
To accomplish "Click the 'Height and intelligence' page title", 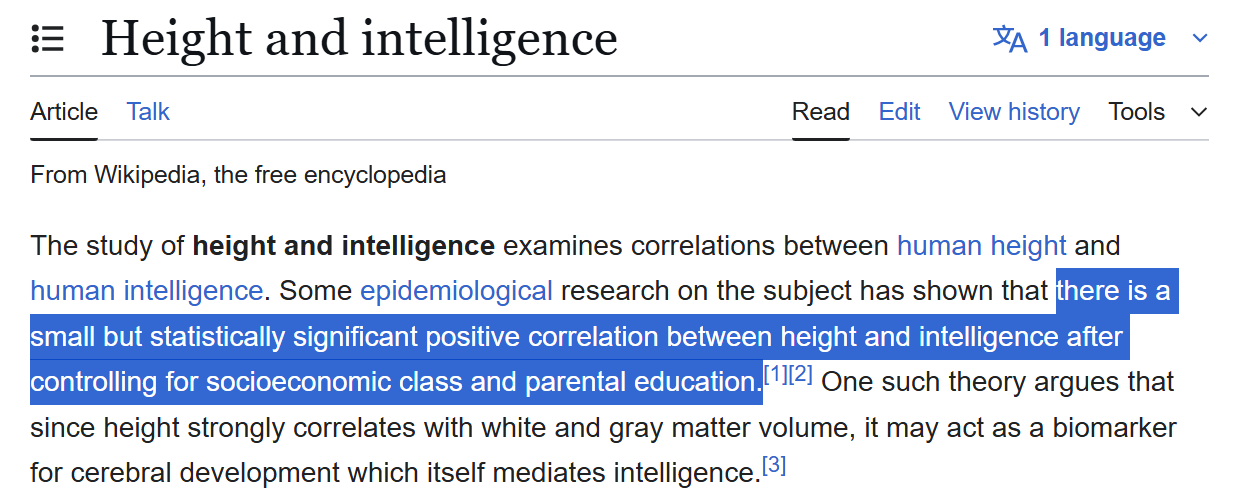I will [359, 39].
